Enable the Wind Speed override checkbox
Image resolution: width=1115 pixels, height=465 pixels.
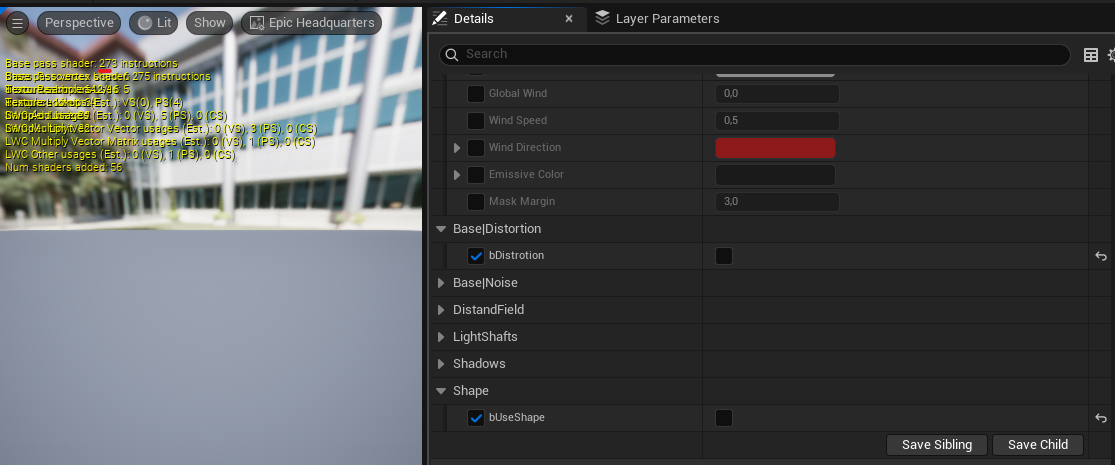pos(476,121)
